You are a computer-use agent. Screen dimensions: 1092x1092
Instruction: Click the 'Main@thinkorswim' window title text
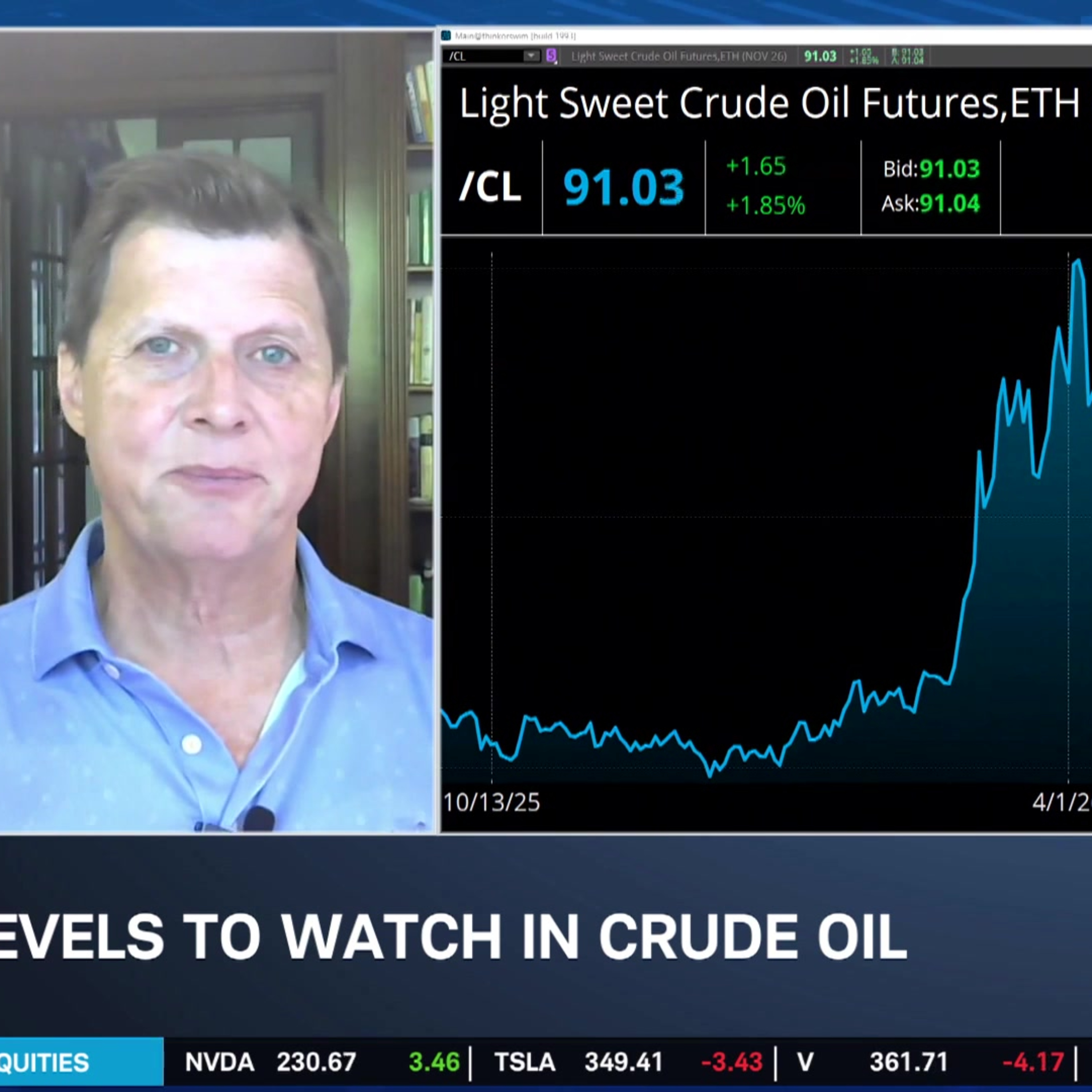(x=515, y=36)
